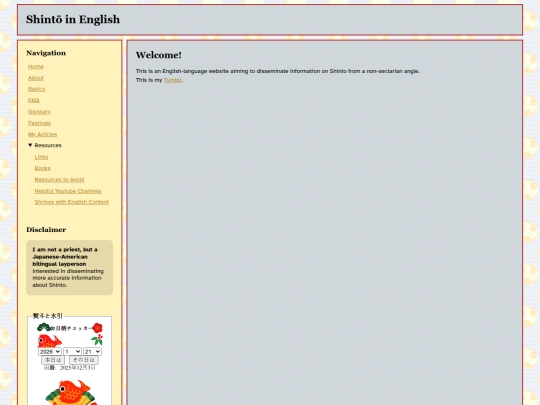The height and width of the screenshot is (405, 540).
Task: Follow the Tumblr link in the welcome text
Action: tap(173, 80)
